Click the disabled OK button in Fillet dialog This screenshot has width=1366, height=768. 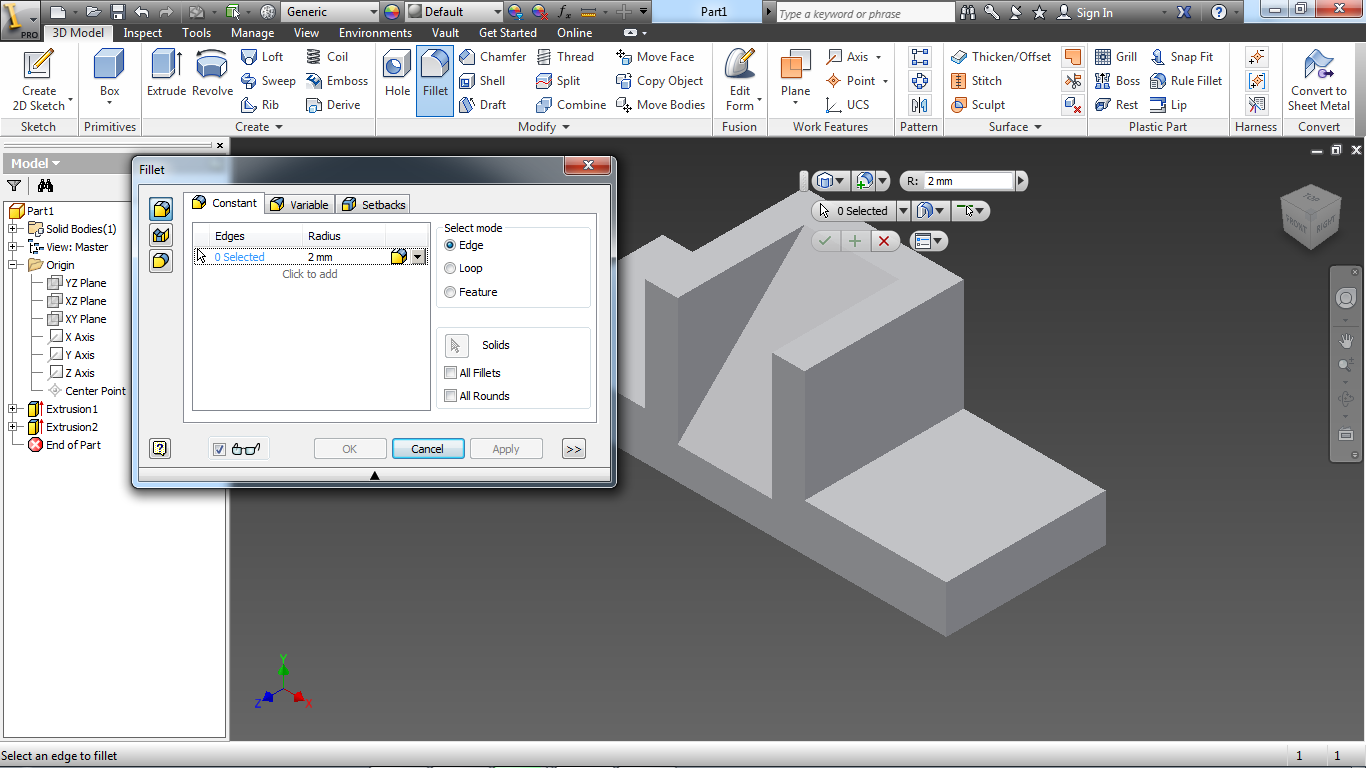pos(350,449)
